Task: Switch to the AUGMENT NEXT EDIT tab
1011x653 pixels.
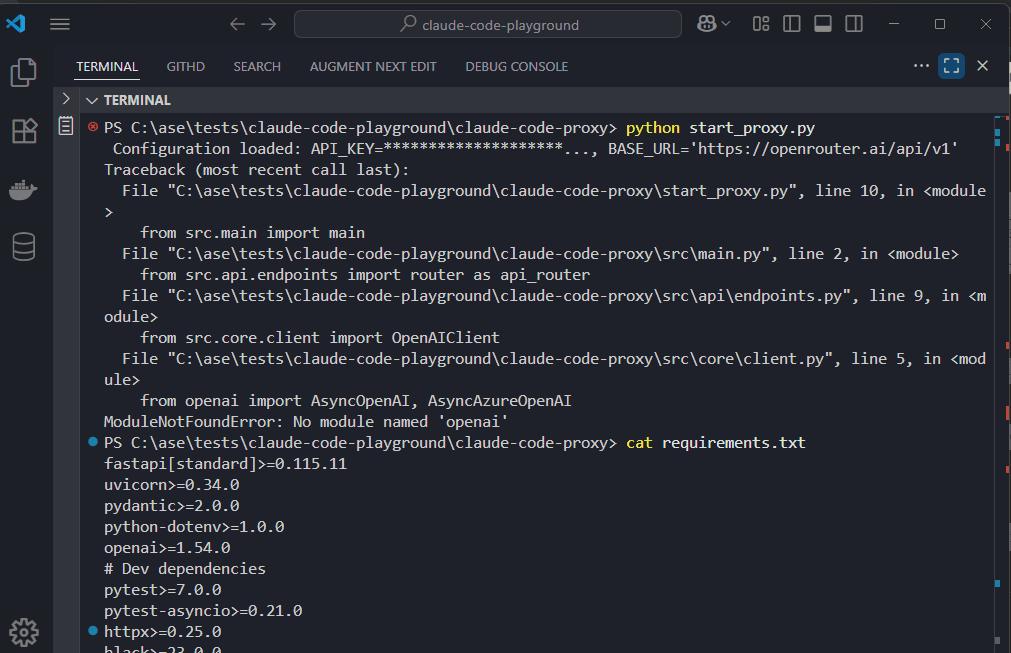Action: coord(373,66)
